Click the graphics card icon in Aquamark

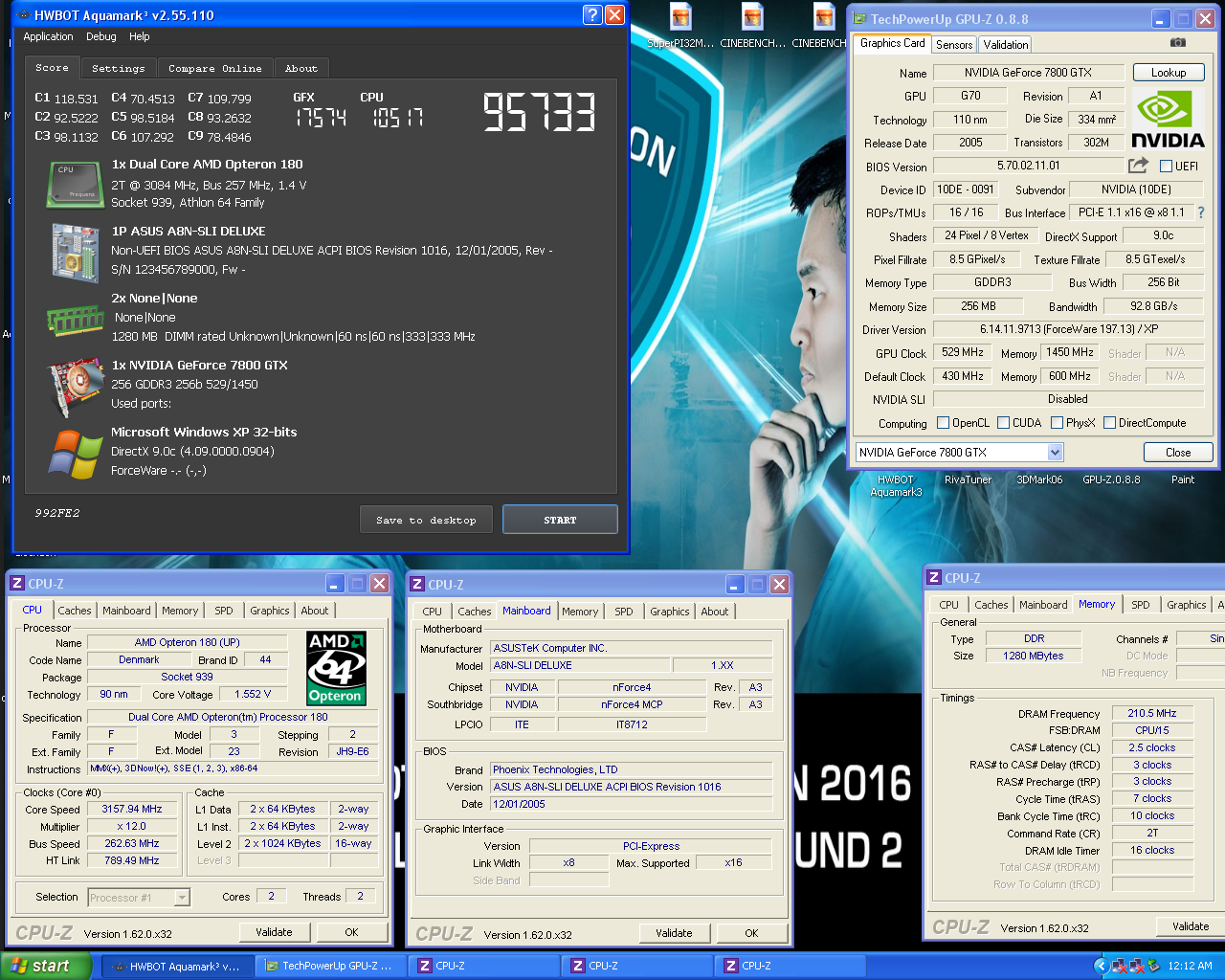point(77,386)
